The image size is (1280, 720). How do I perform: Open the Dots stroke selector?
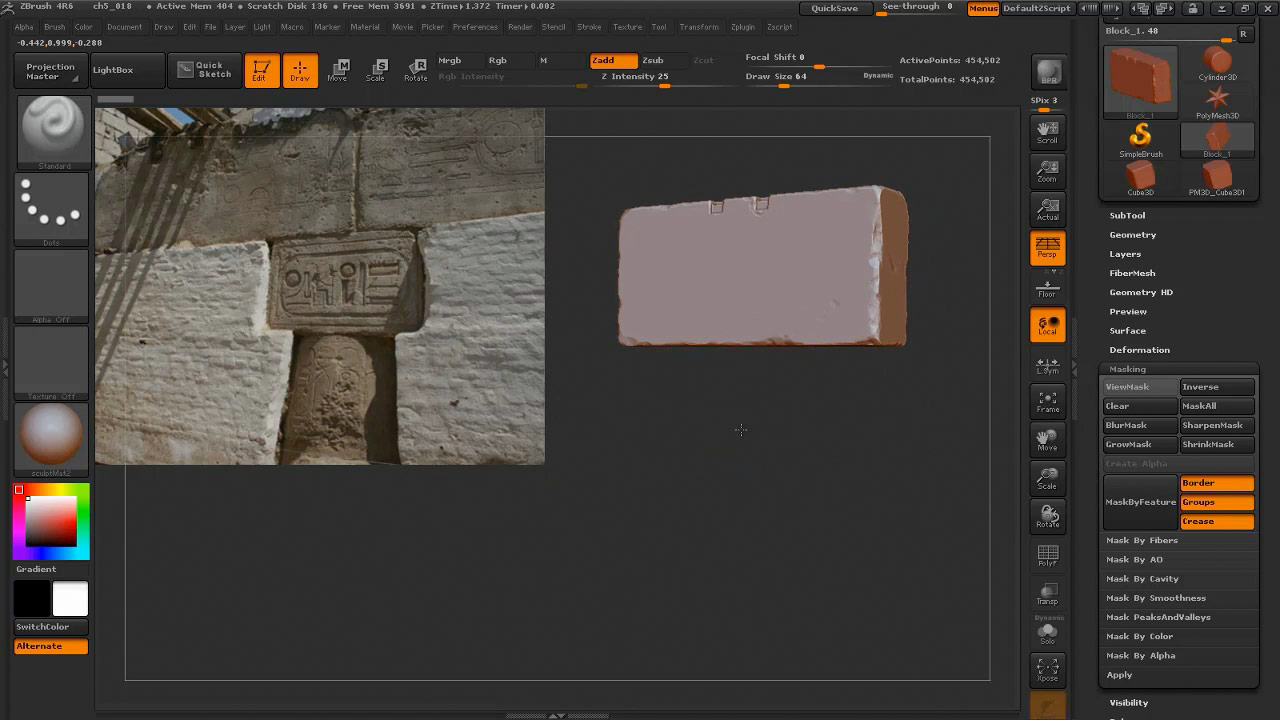tap(52, 207)
